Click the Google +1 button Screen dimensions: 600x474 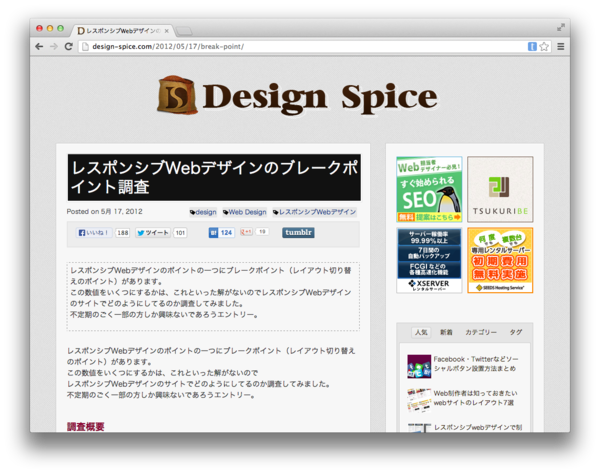[246, 232]
